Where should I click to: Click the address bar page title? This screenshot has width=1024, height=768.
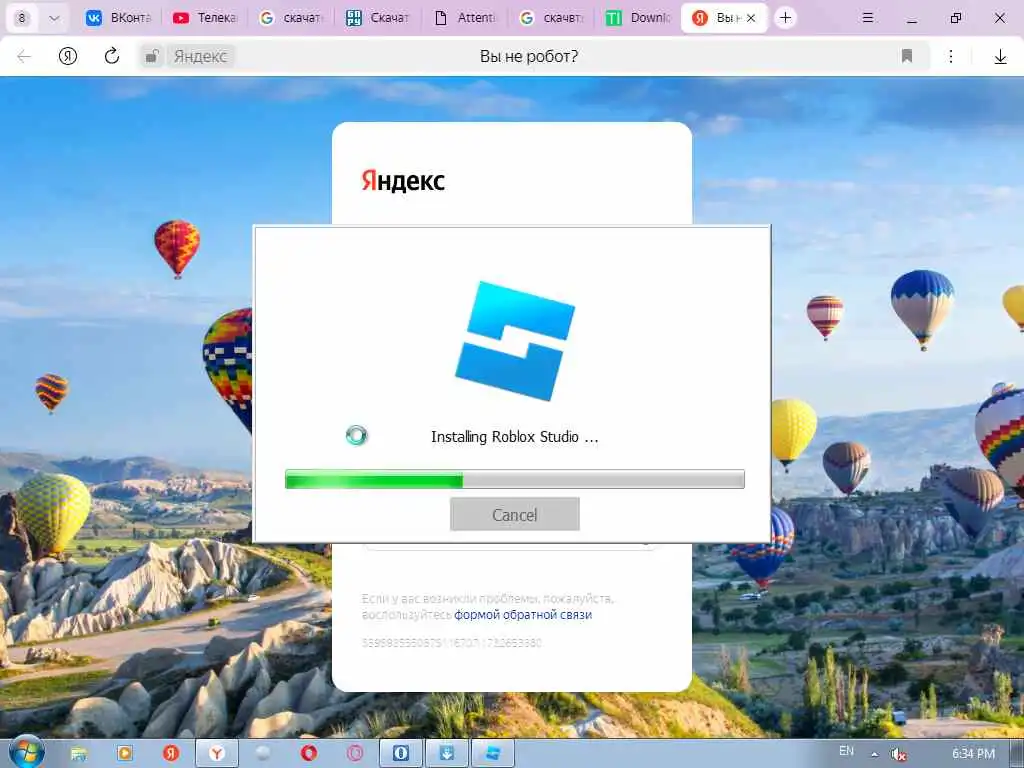point(528,56)
